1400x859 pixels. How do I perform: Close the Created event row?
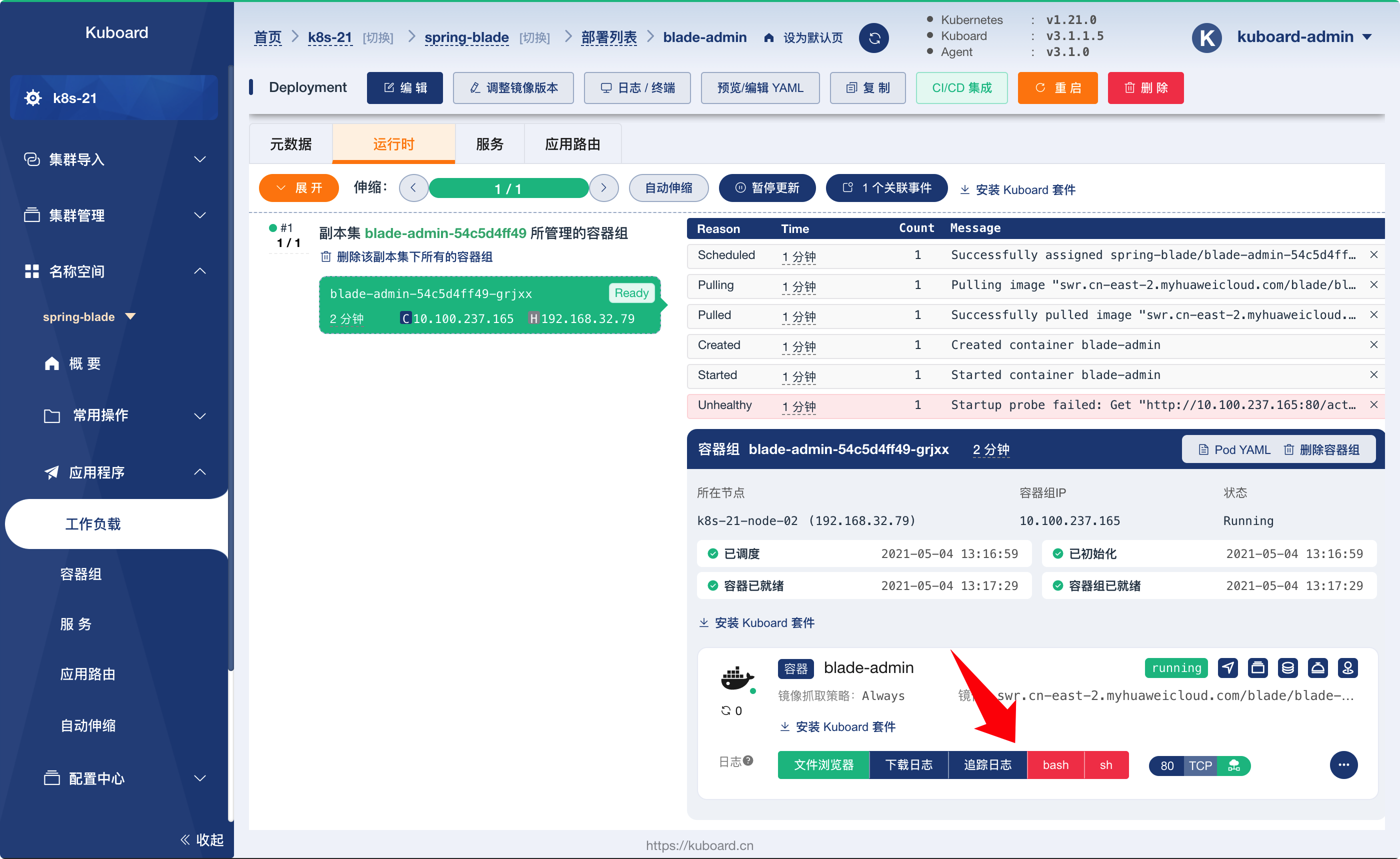[1374, 345]
